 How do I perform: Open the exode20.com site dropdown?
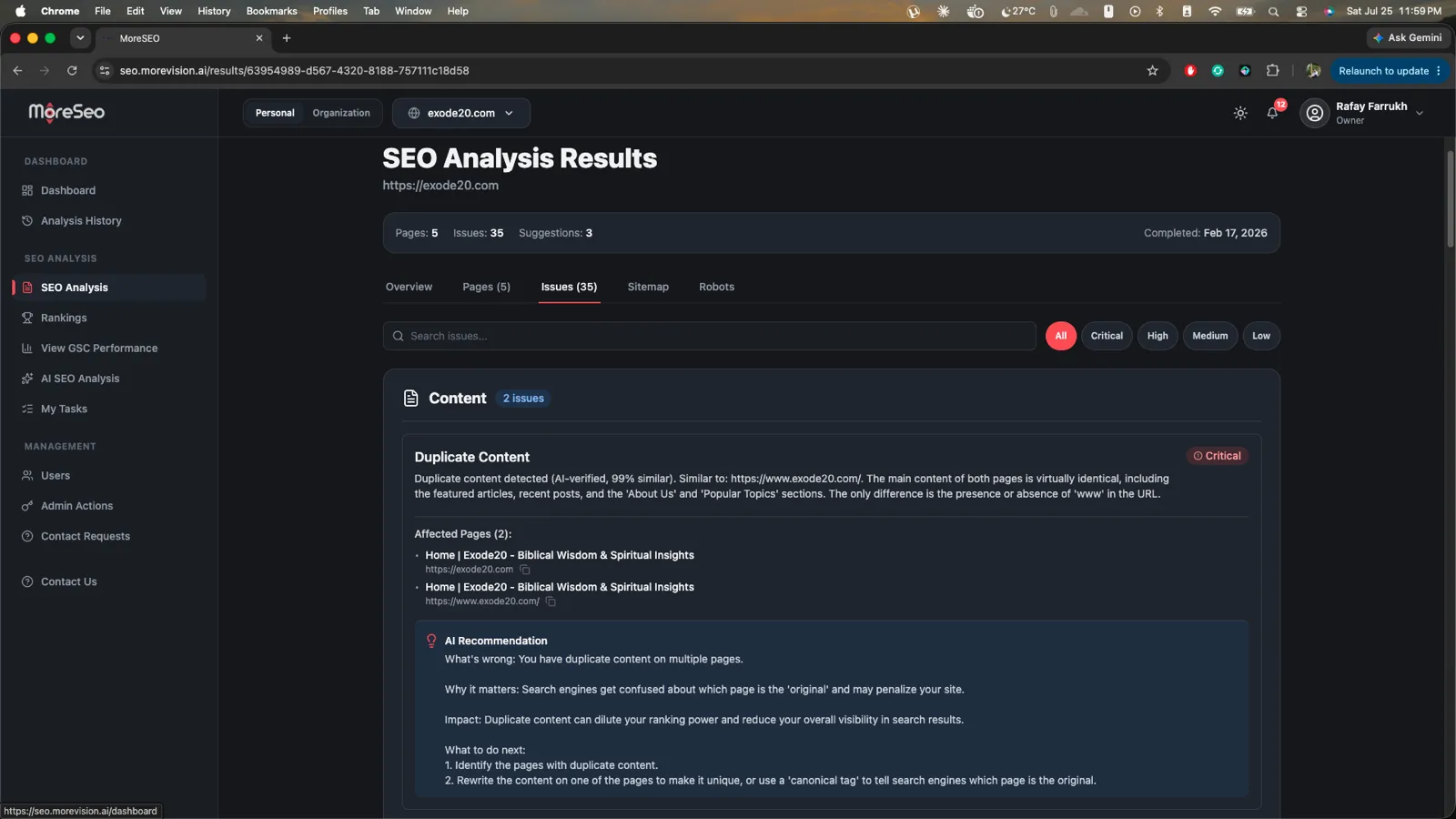click(461, 113)
